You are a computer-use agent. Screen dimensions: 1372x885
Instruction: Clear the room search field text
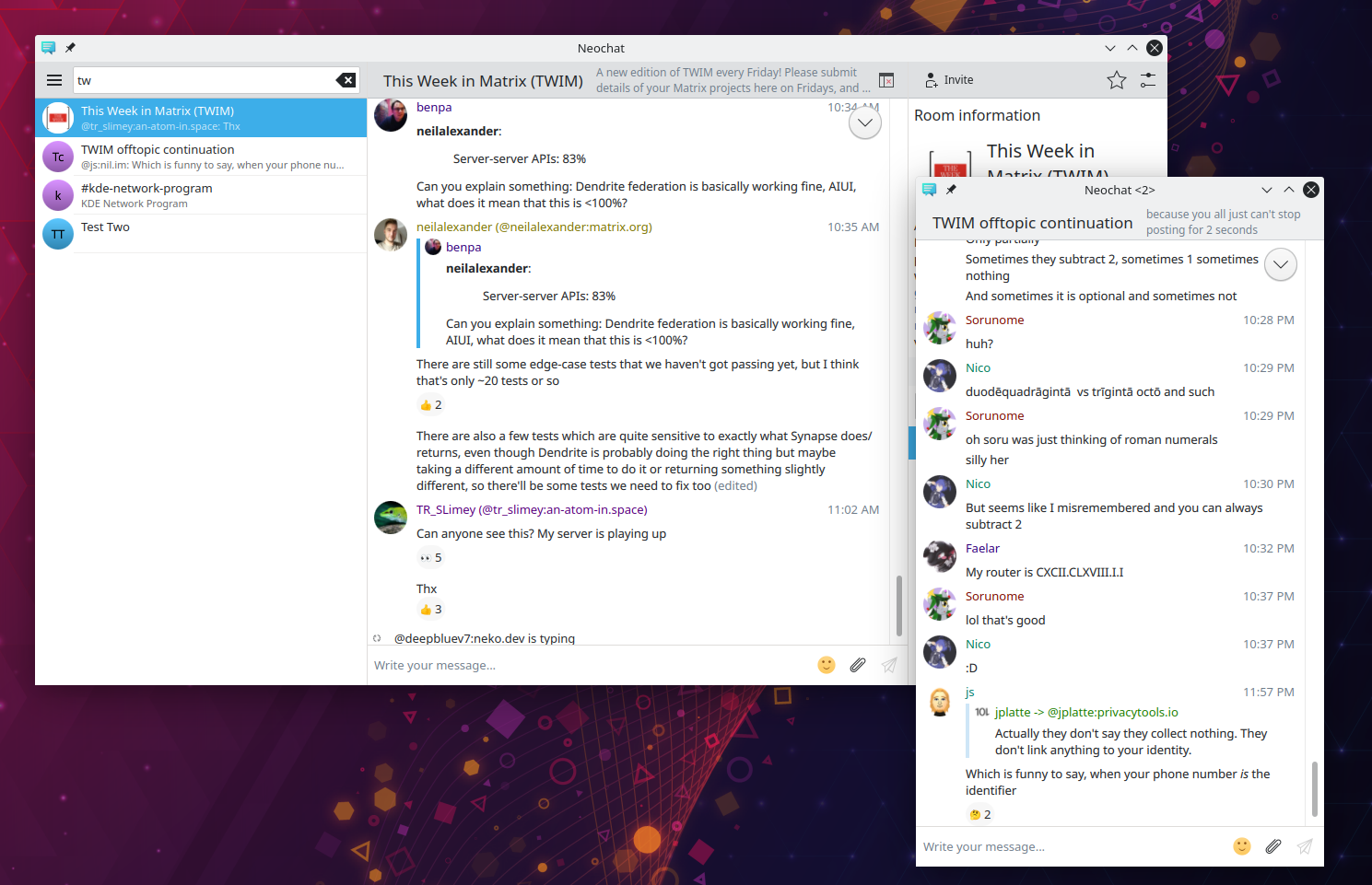pos(346,80)
